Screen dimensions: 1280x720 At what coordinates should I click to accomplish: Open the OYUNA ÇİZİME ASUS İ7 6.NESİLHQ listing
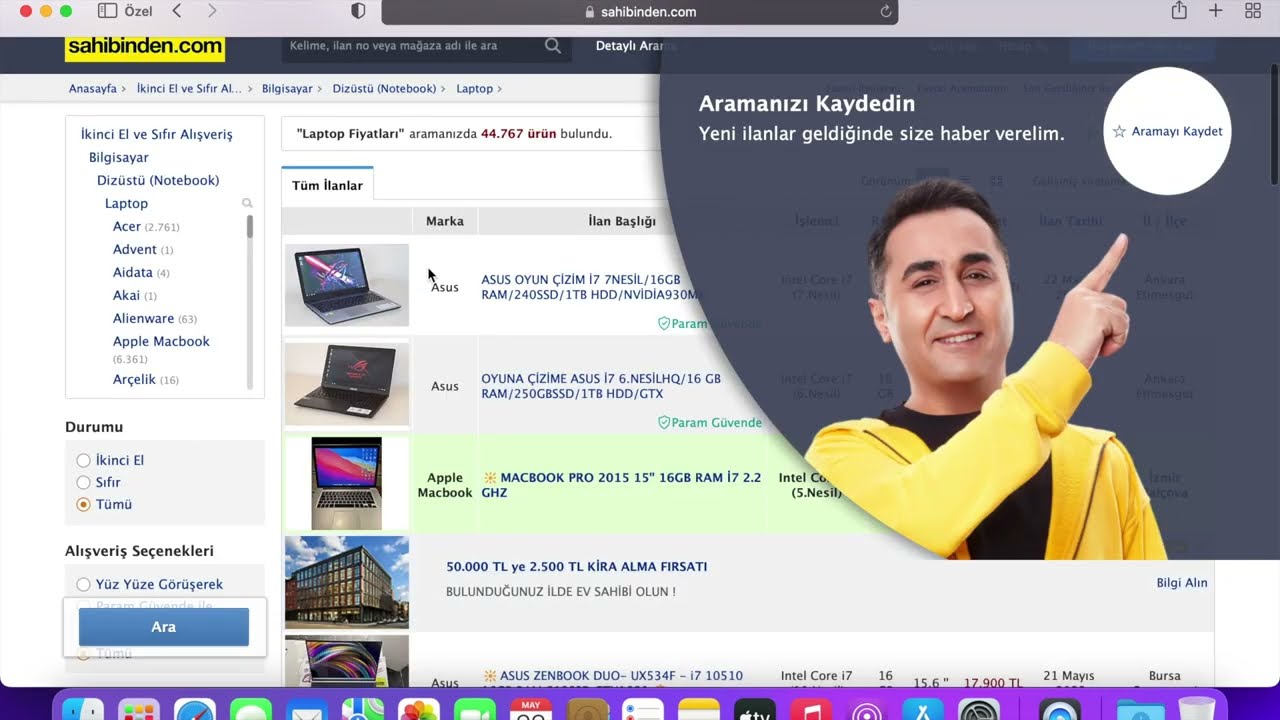coord(601,386)
